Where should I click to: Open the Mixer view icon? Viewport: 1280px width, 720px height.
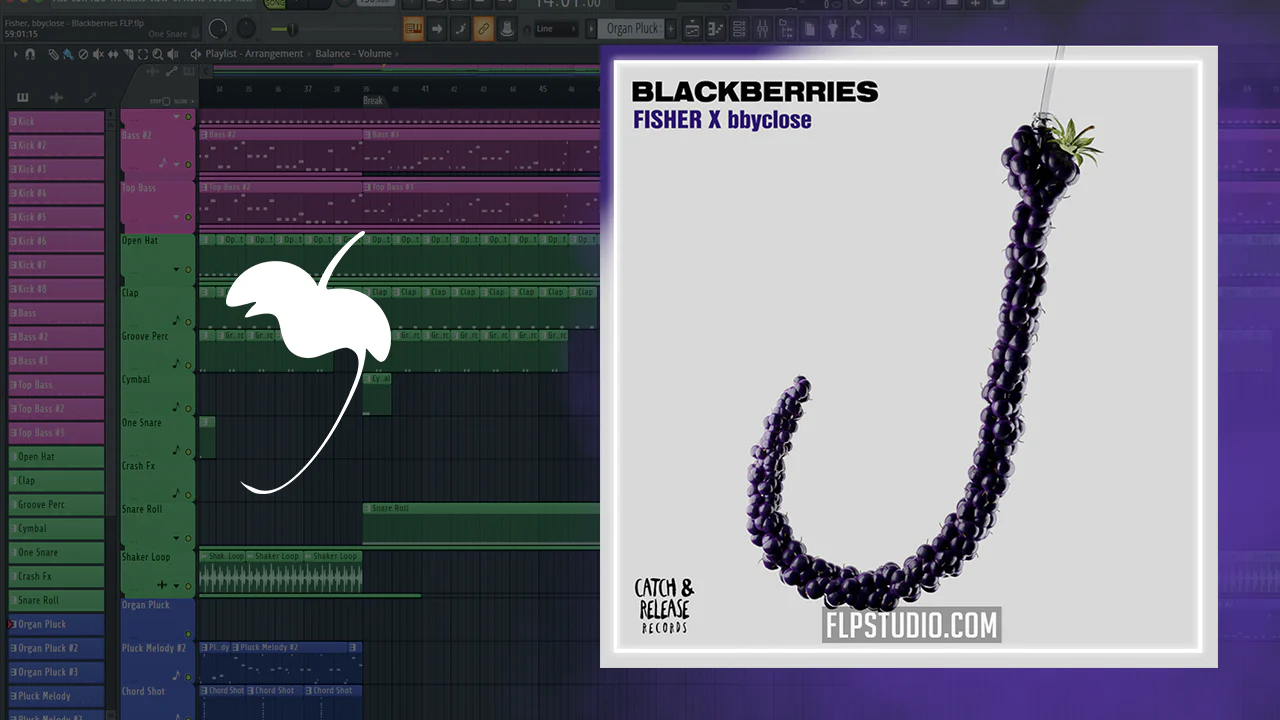coord(763,29)
